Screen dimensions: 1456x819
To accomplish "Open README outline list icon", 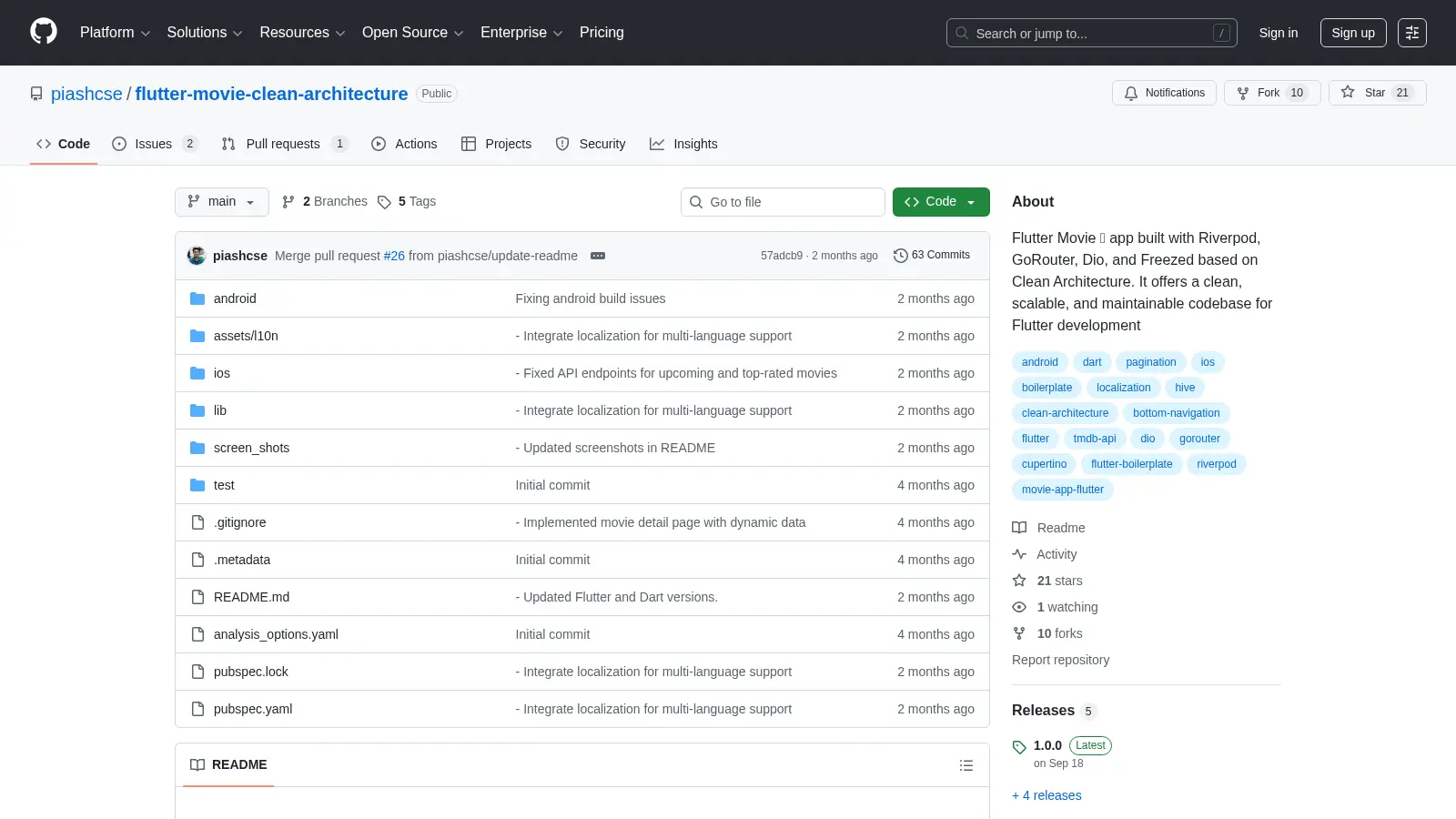I will point(966,765).
